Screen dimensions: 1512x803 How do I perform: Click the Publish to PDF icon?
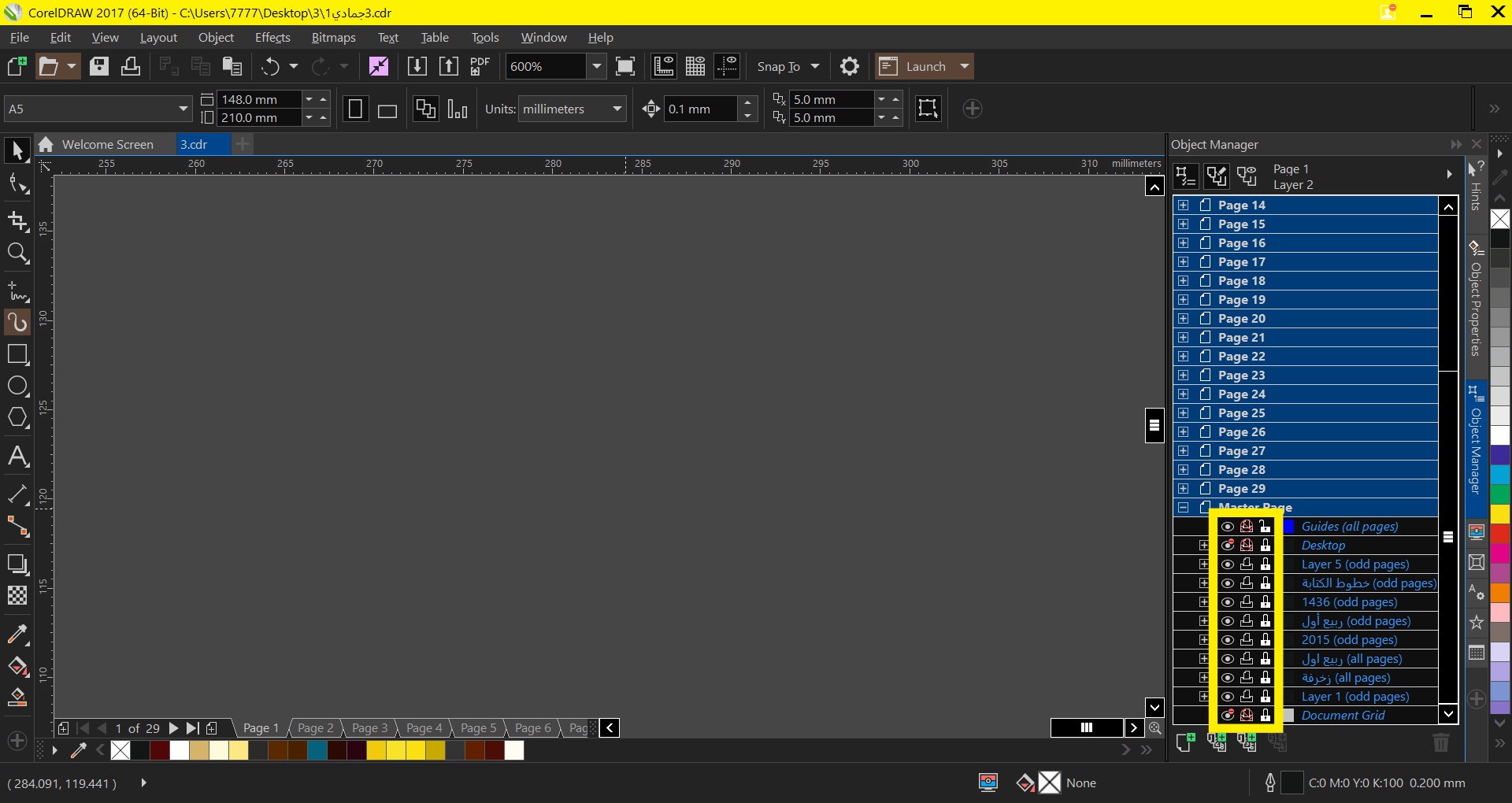pyautogui.click(x=480, y=66)
